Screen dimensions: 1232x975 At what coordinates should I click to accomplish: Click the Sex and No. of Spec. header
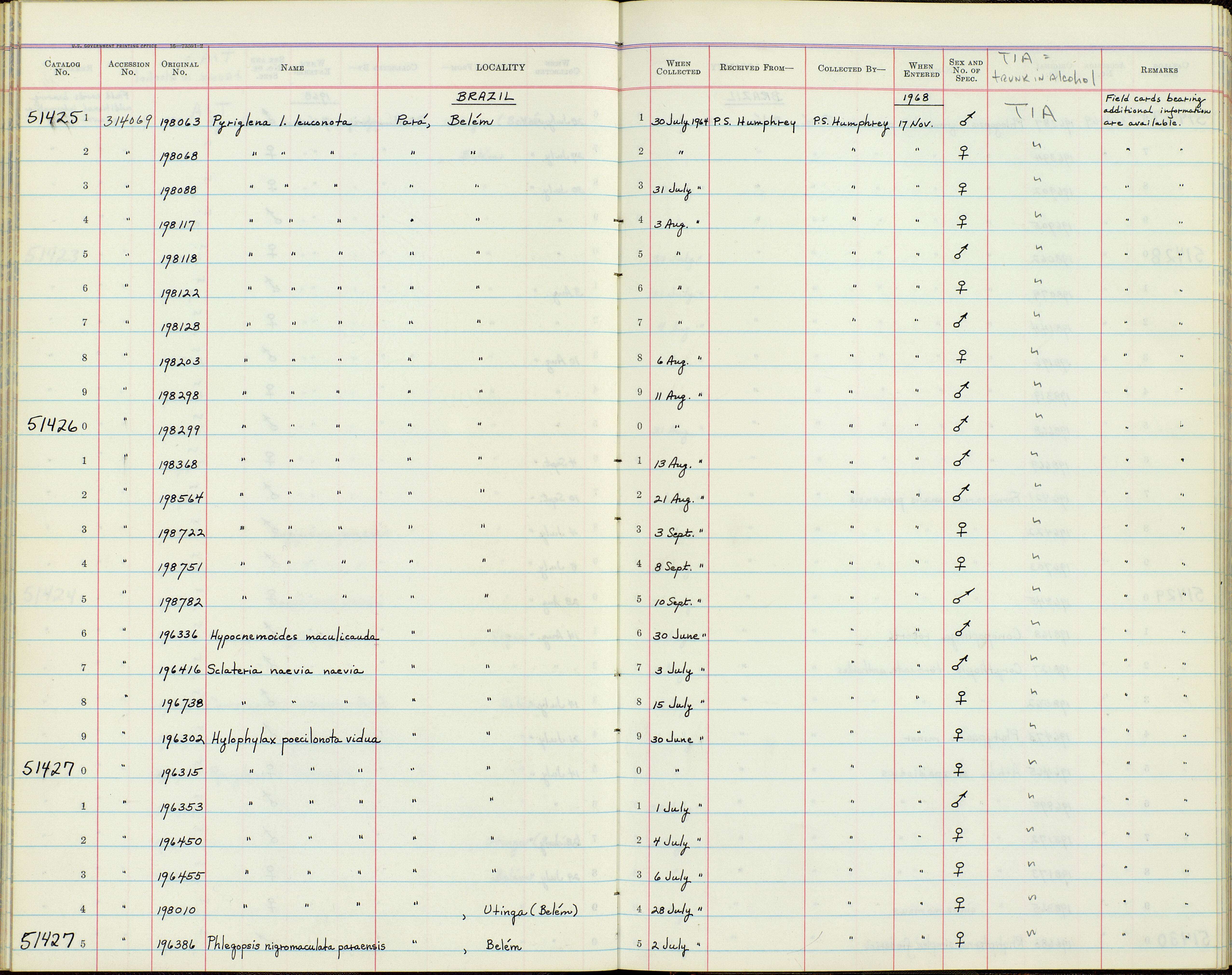click(966, 70)
